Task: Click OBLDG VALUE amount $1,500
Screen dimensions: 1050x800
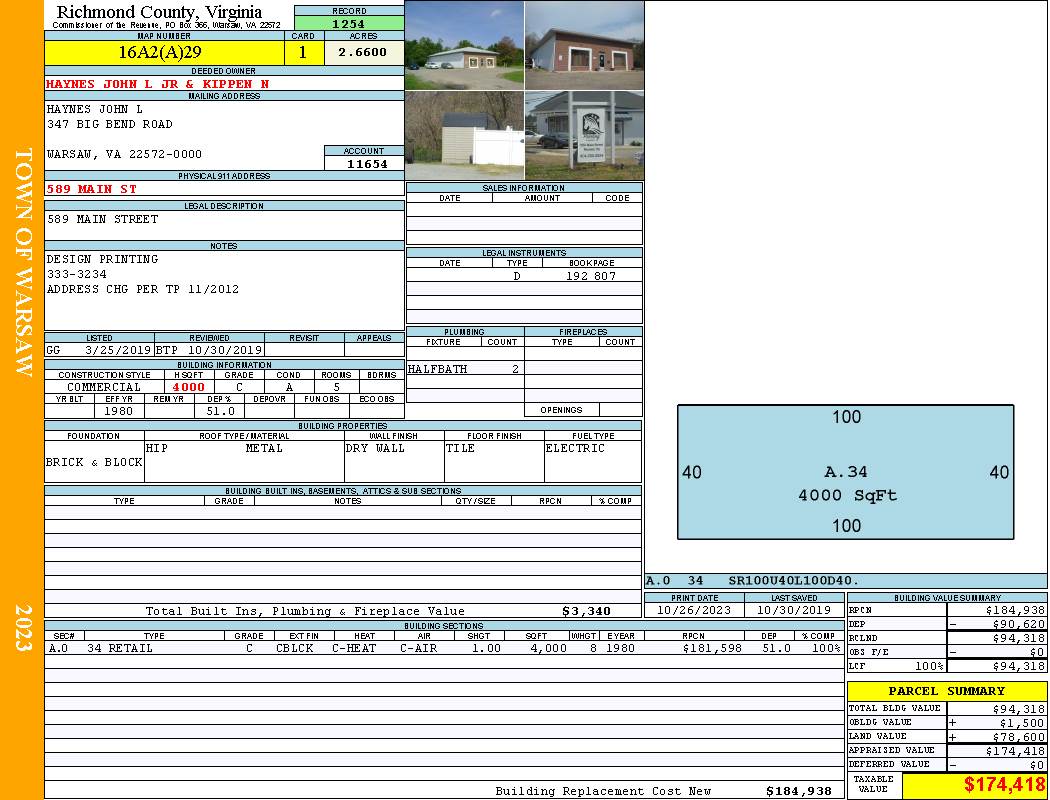Action: point(1022,723)
